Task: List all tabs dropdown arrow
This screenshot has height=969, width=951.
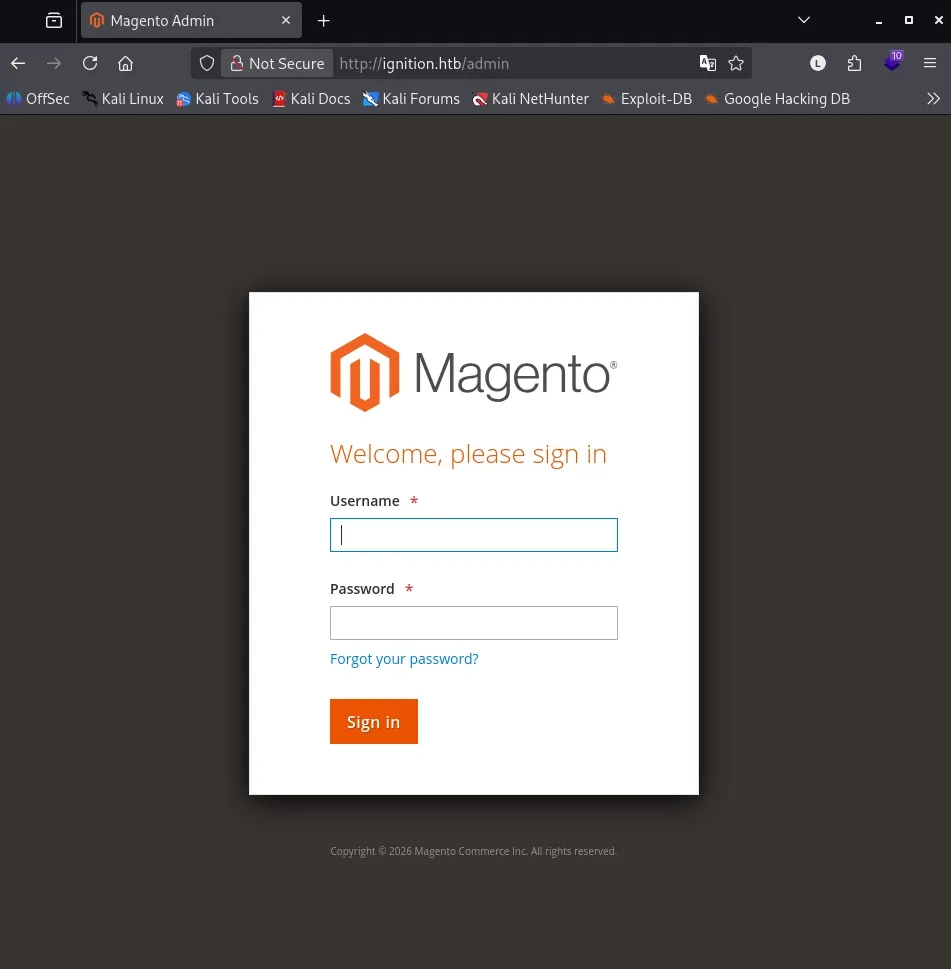Action: [x=803, y=20]
